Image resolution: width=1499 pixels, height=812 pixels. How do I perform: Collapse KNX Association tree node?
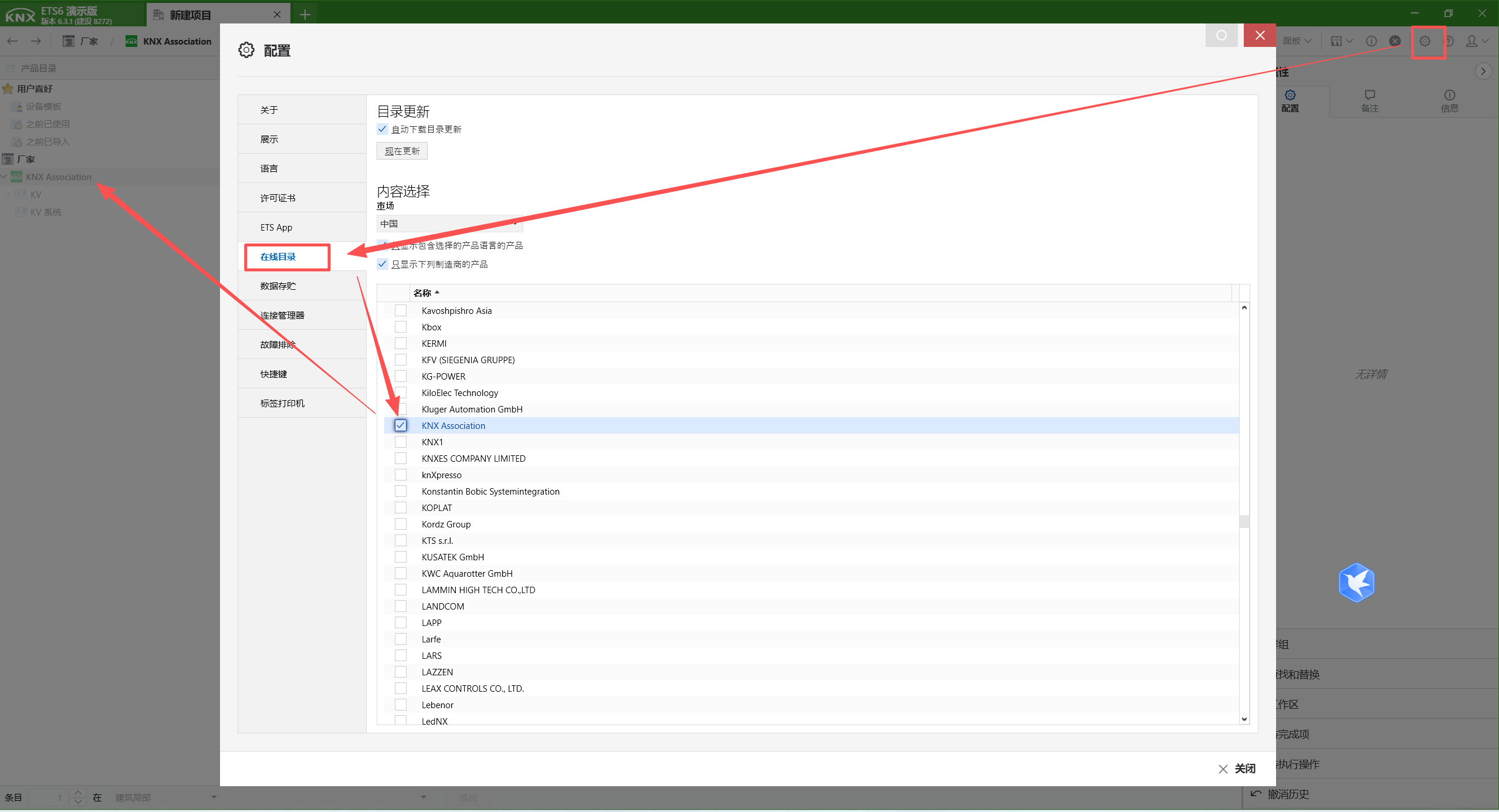click(5, 177)
